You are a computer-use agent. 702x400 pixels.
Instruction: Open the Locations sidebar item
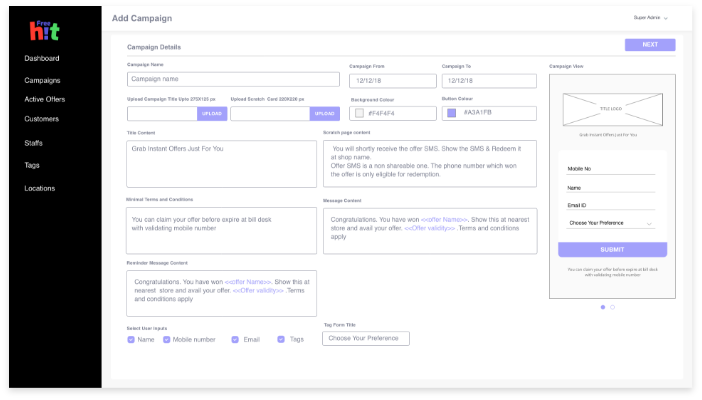pos(40,188)
